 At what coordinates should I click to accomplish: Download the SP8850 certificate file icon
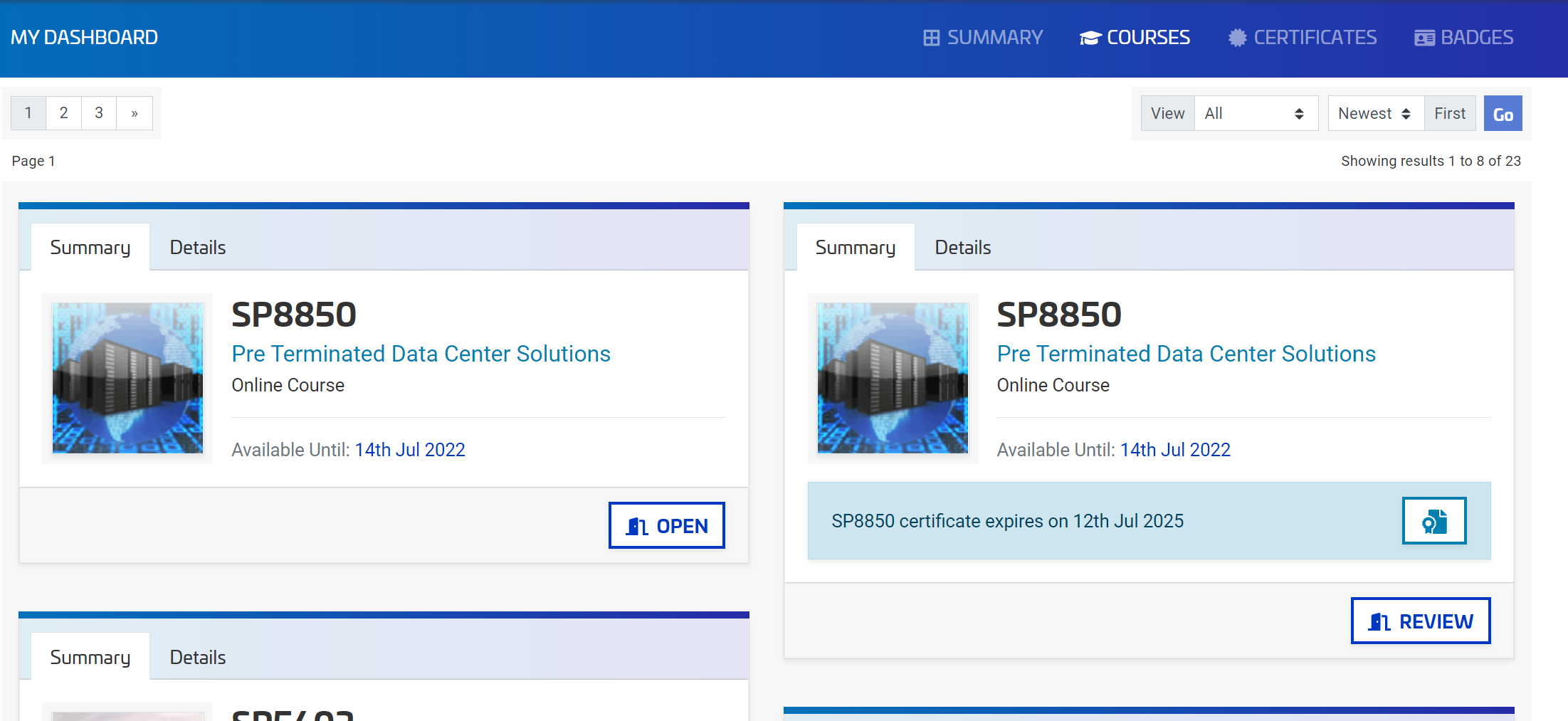(x=1433, y=521)
